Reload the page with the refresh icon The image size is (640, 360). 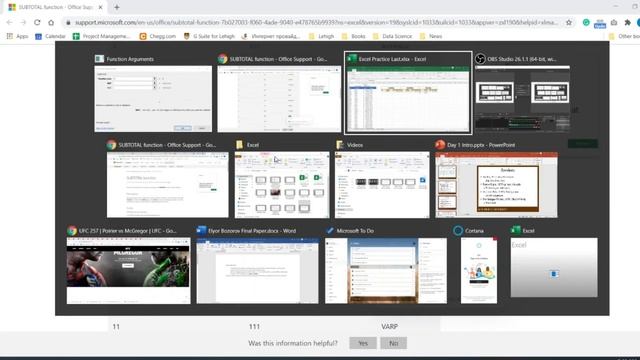37,22
